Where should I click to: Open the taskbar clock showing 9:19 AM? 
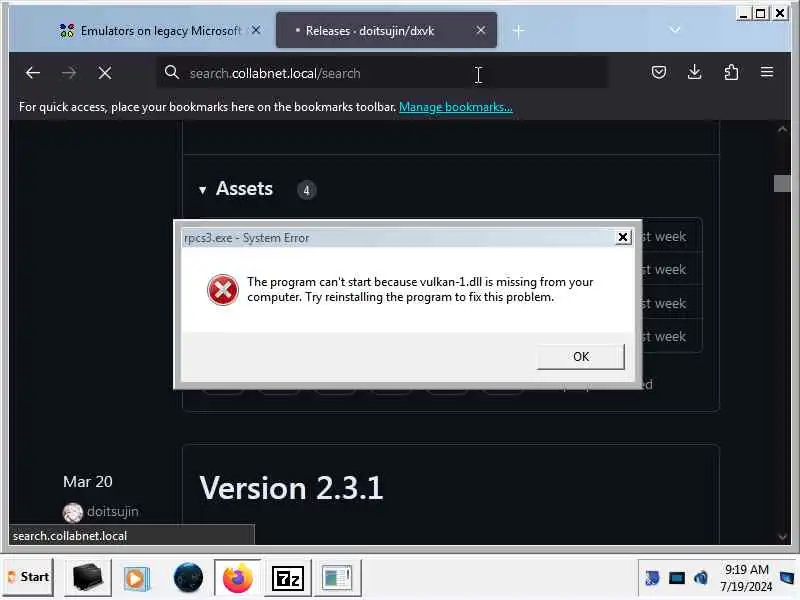[x=746, y=578]
